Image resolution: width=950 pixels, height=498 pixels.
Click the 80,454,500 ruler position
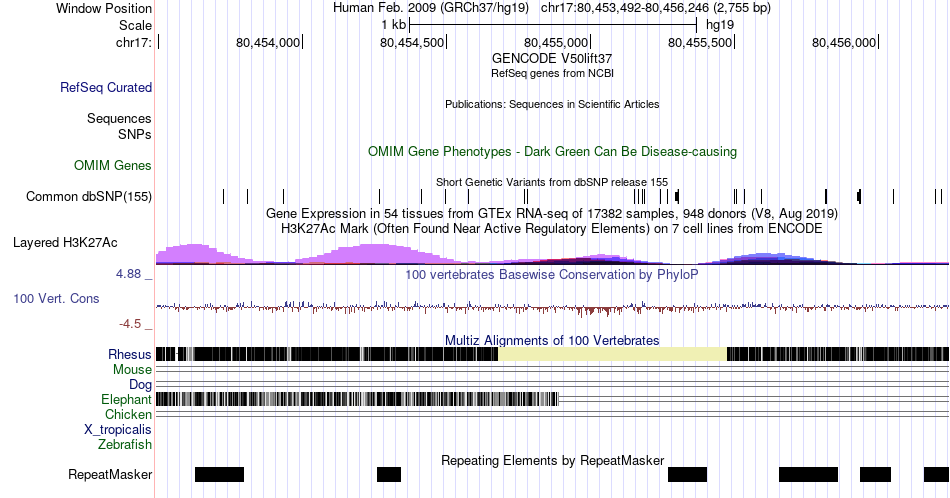tap(412, 42)
